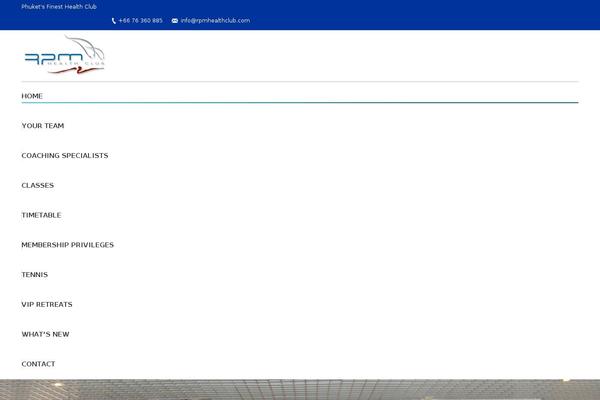View the TIMETABLE page

click(x=41, y=215)
